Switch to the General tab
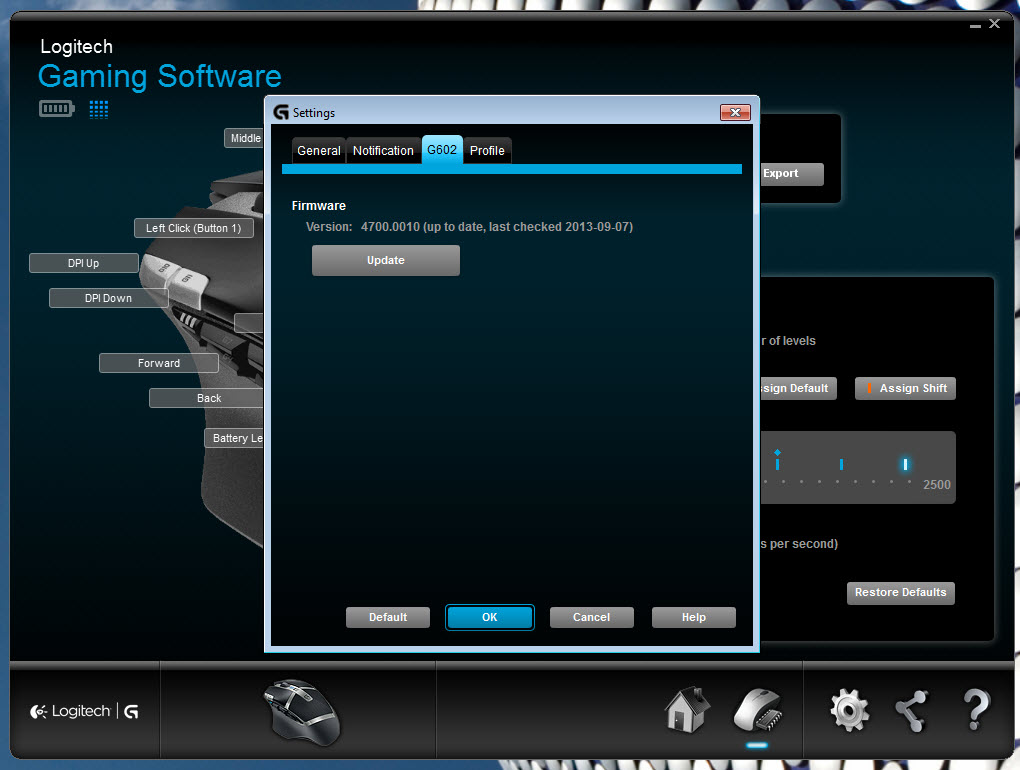Viewport: 1020px width, 770px height. (319, 150)
